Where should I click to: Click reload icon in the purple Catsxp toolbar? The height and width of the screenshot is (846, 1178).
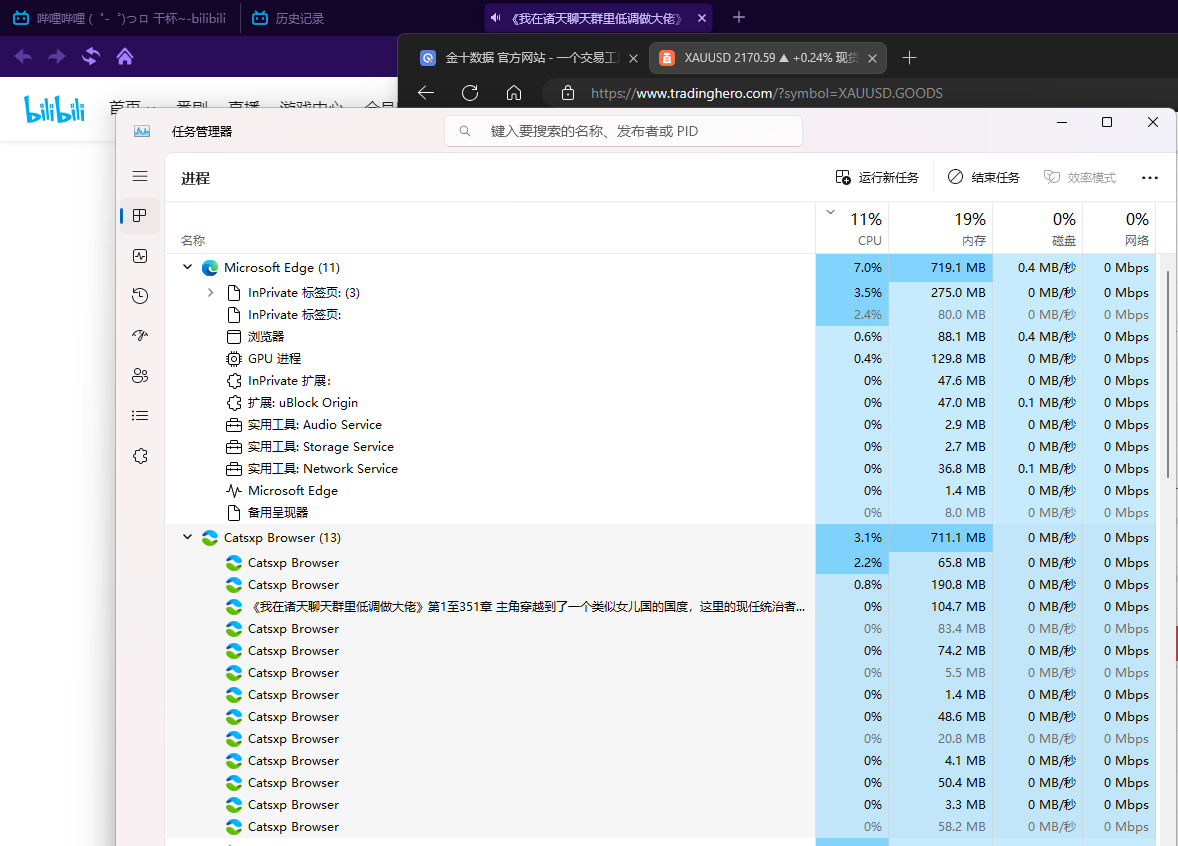click(x=91, y=56)
